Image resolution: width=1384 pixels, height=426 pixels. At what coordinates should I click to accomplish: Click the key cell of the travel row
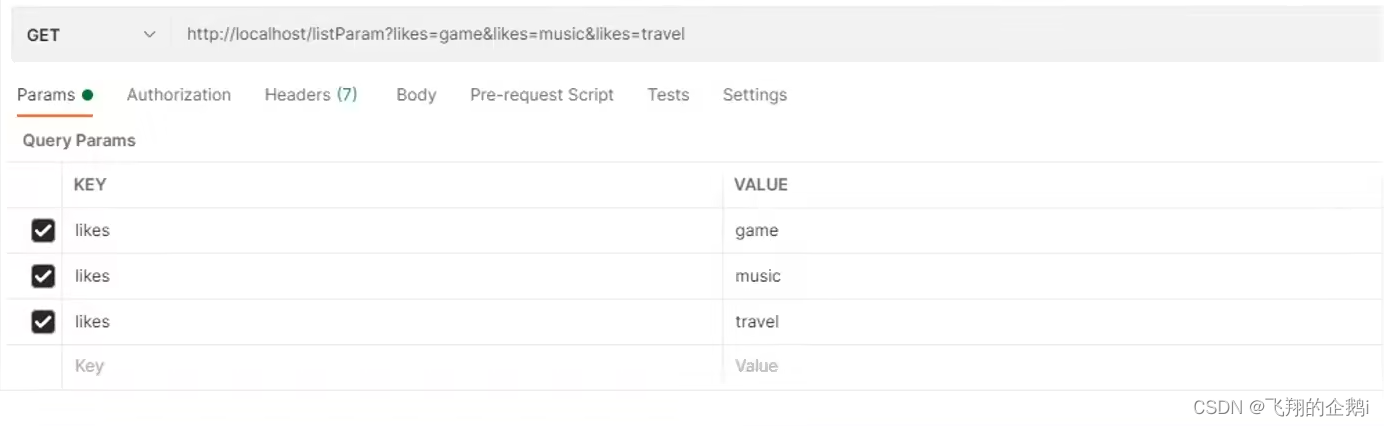pyautogui.click(x=392, y=322)
